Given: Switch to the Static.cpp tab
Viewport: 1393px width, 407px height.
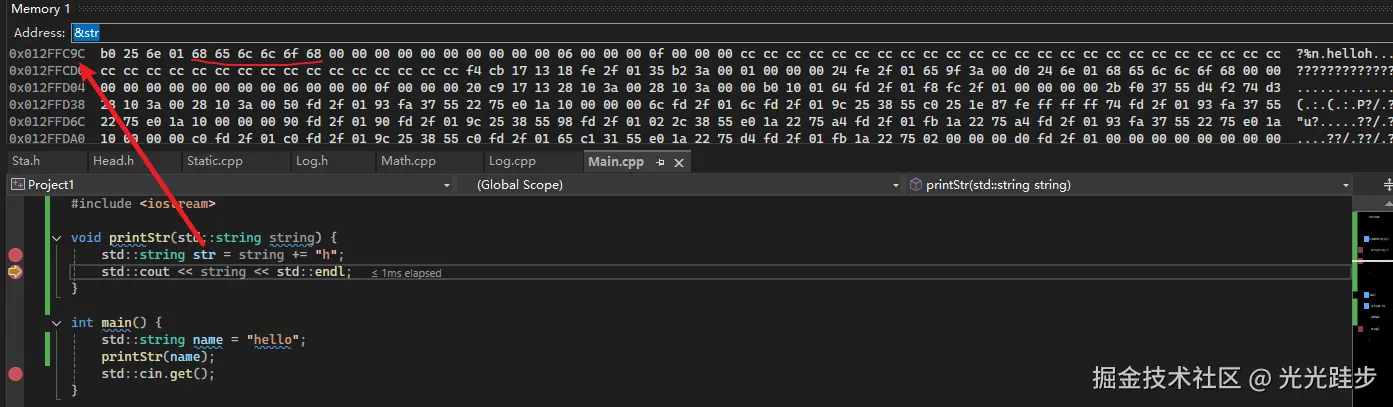Looking at the screenshot, I should (x=214, y=161).
